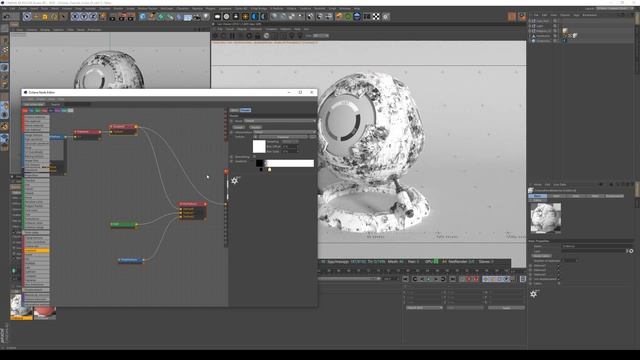Open Edit Render Settings icon
Screen dimensions: 640x360
[x=131, y=17]
